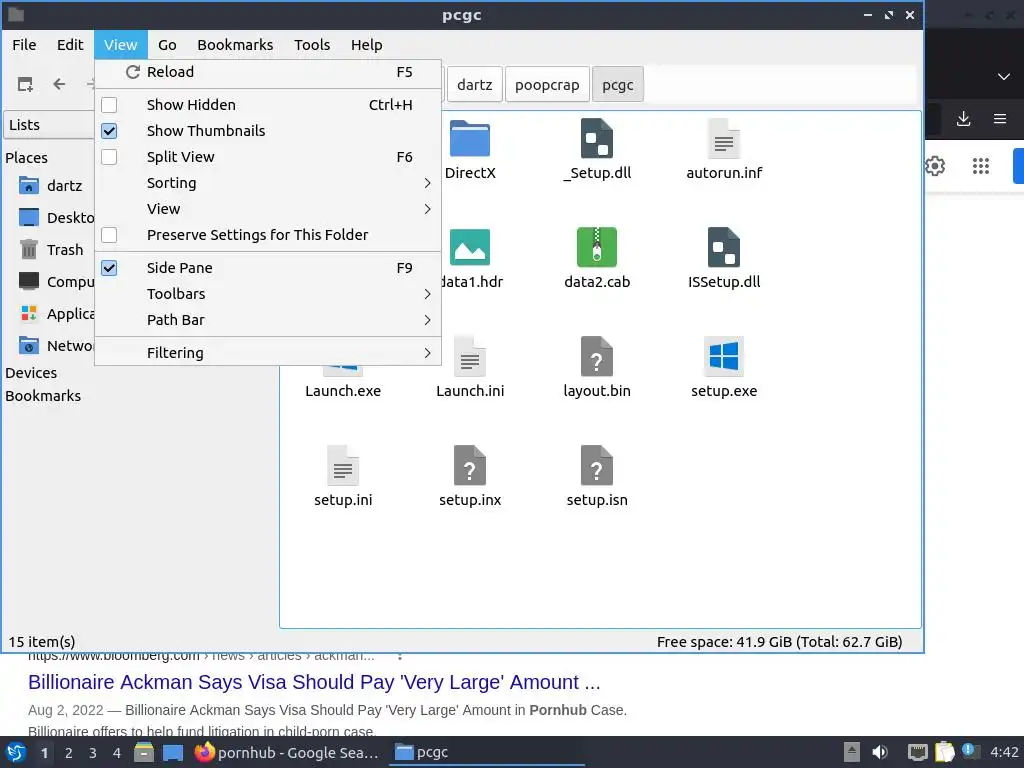
Task: Open the Billionaire Ackman Bloomberg link
Action: point(314,682)
